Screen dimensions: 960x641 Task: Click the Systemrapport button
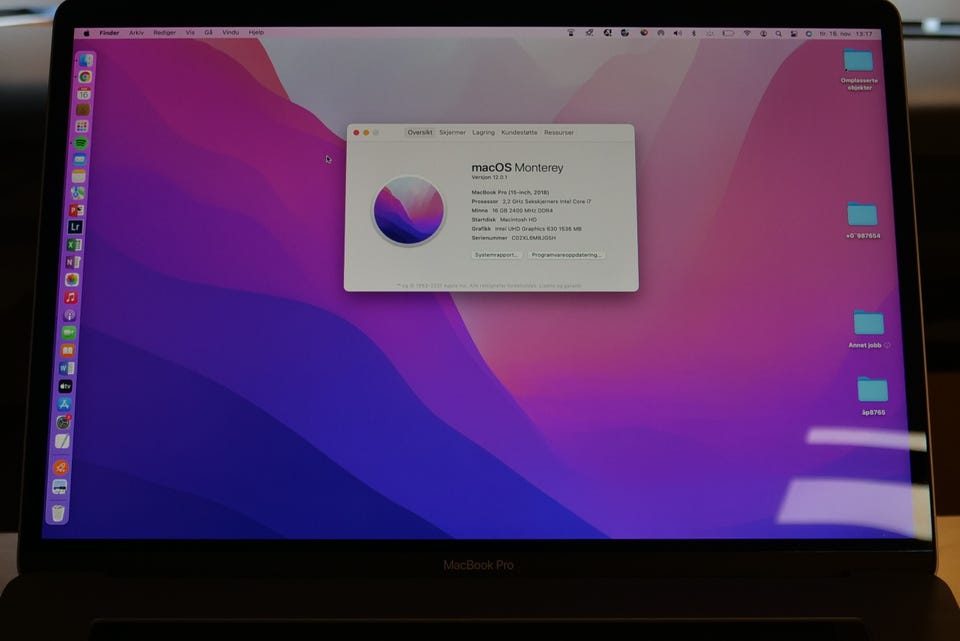497,255
